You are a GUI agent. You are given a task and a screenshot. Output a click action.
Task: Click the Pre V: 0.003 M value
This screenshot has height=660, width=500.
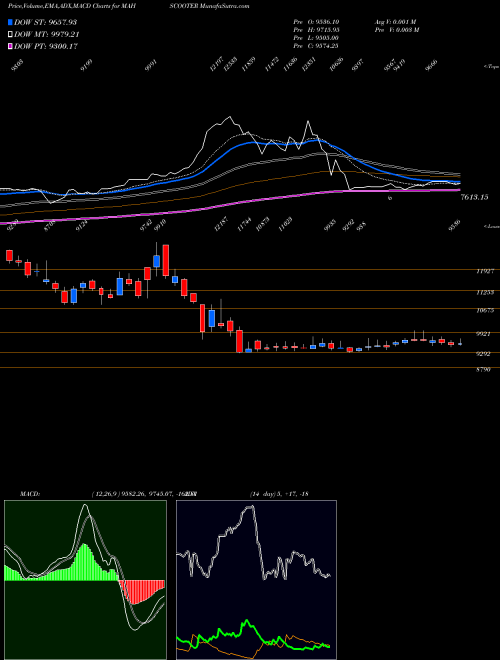396,30
